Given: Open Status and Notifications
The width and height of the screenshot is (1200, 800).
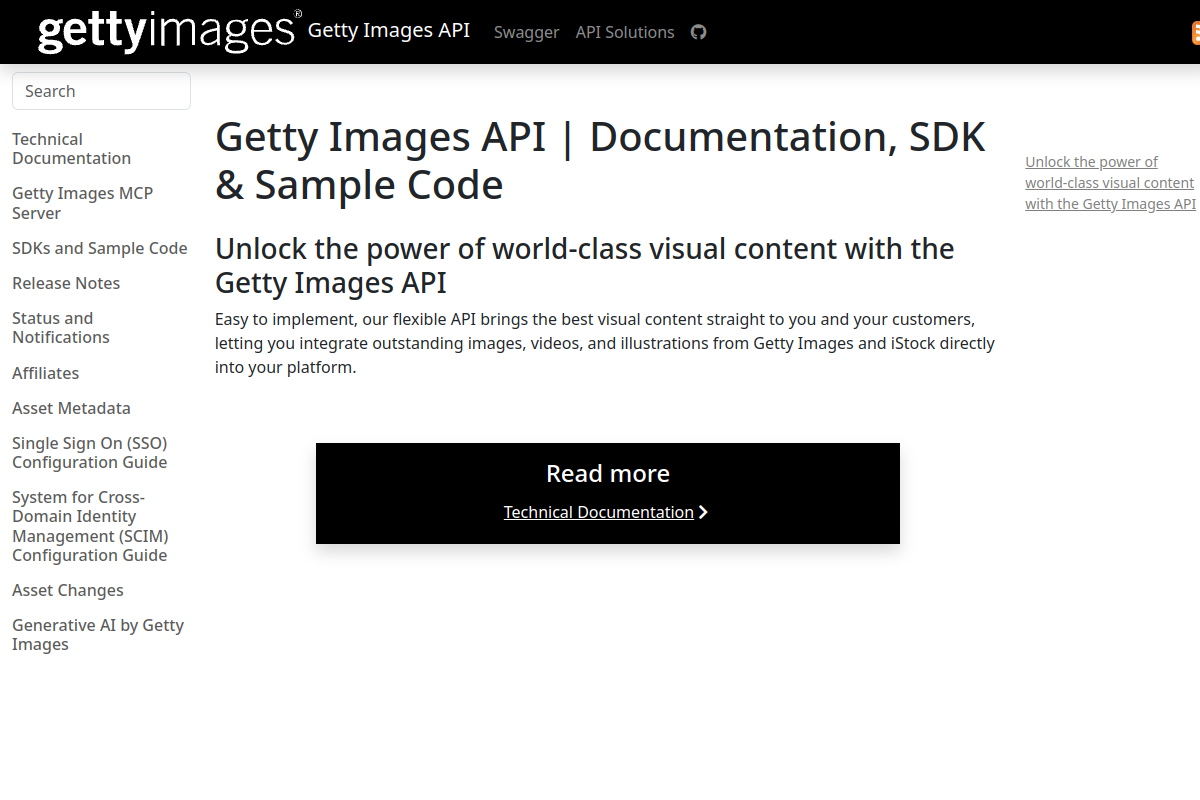Looking at the screenshot, I should coord(61,328).
